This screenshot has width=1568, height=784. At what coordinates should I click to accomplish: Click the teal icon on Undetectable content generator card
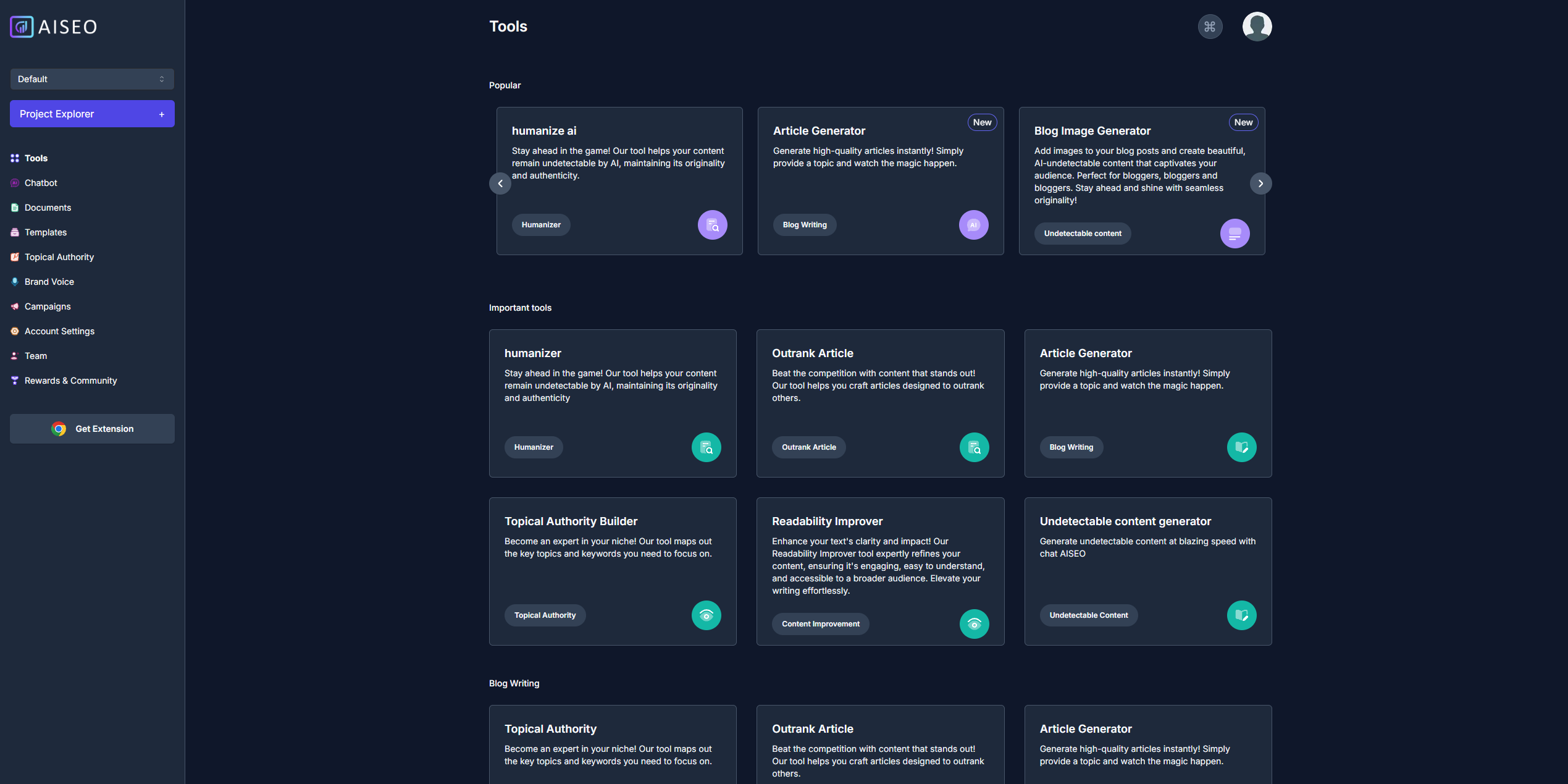(x=1241, y=615)
